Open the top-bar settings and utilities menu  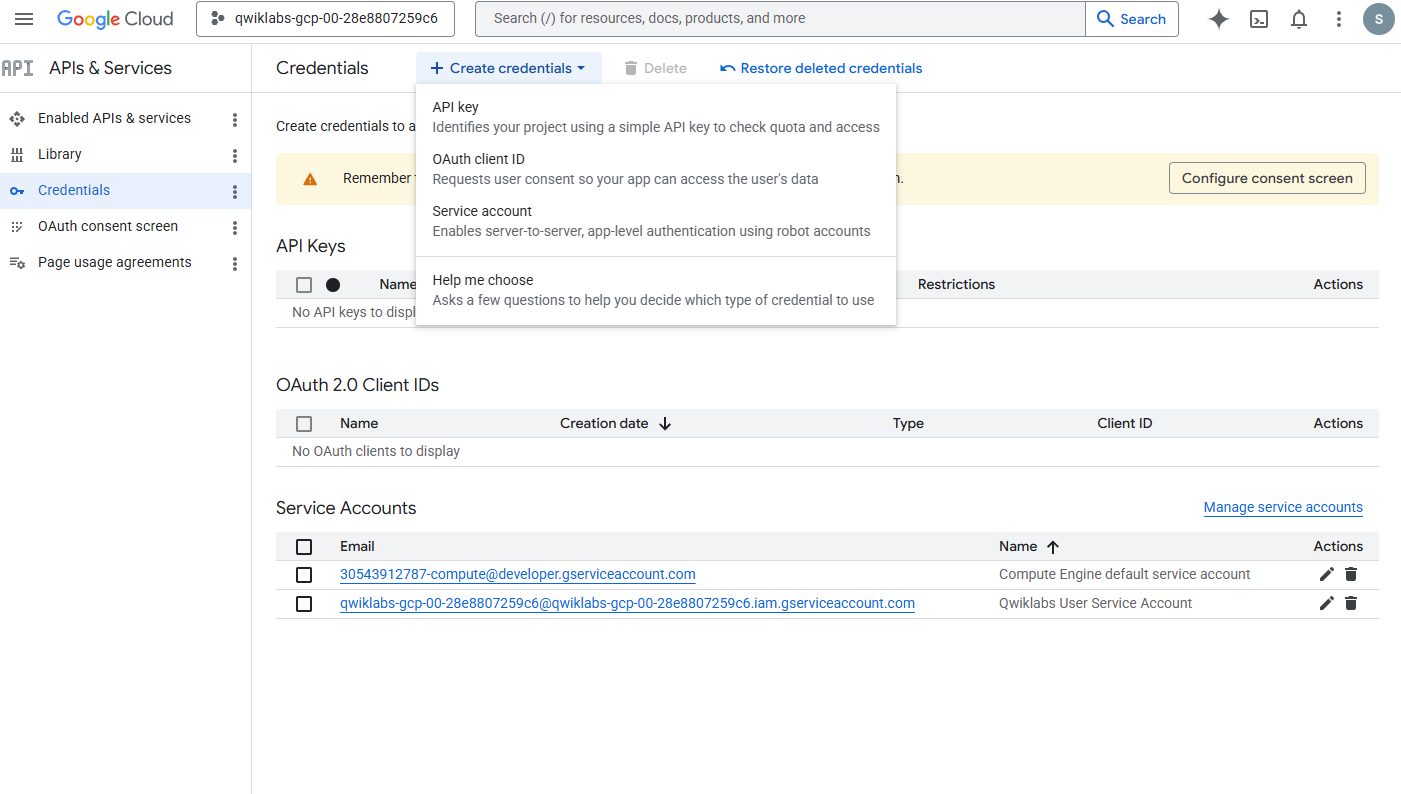[1339, 19]
